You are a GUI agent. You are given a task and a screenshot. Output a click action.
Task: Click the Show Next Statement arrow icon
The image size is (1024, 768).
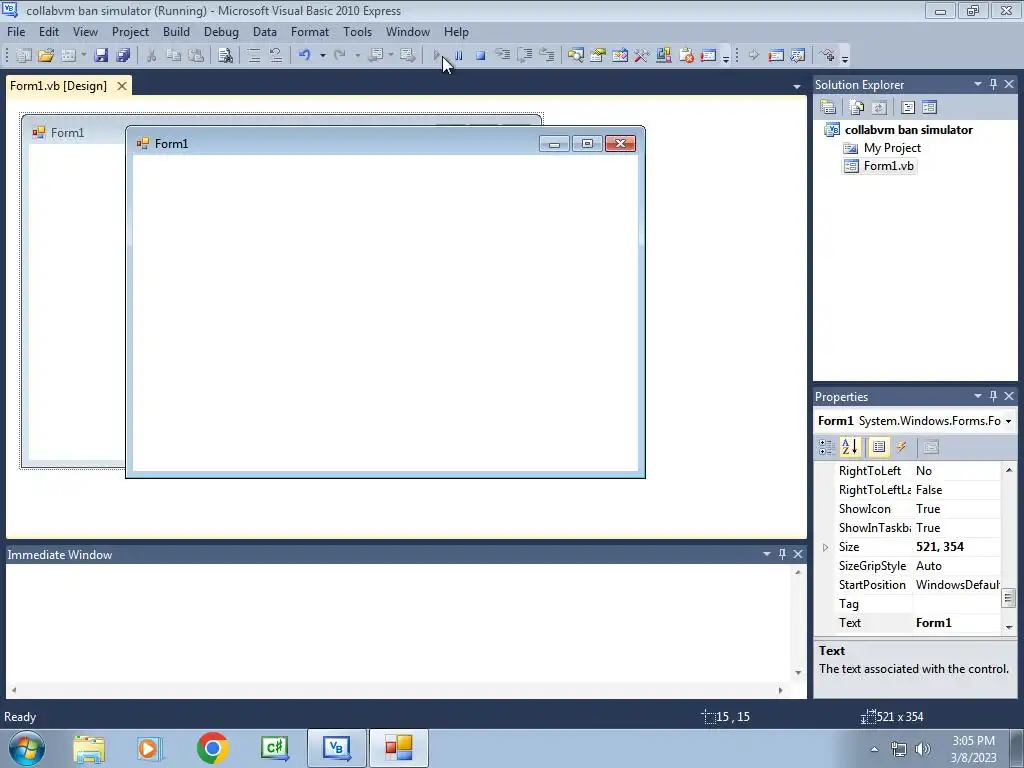pos(754,56)
